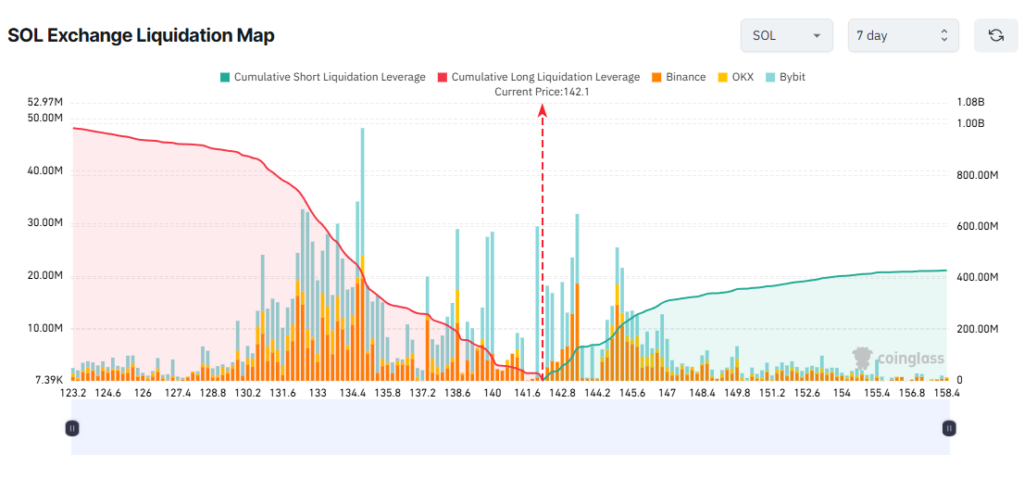Click the left range slider handle
This screenshot has height=479, width=1024.
click(72, 428)
